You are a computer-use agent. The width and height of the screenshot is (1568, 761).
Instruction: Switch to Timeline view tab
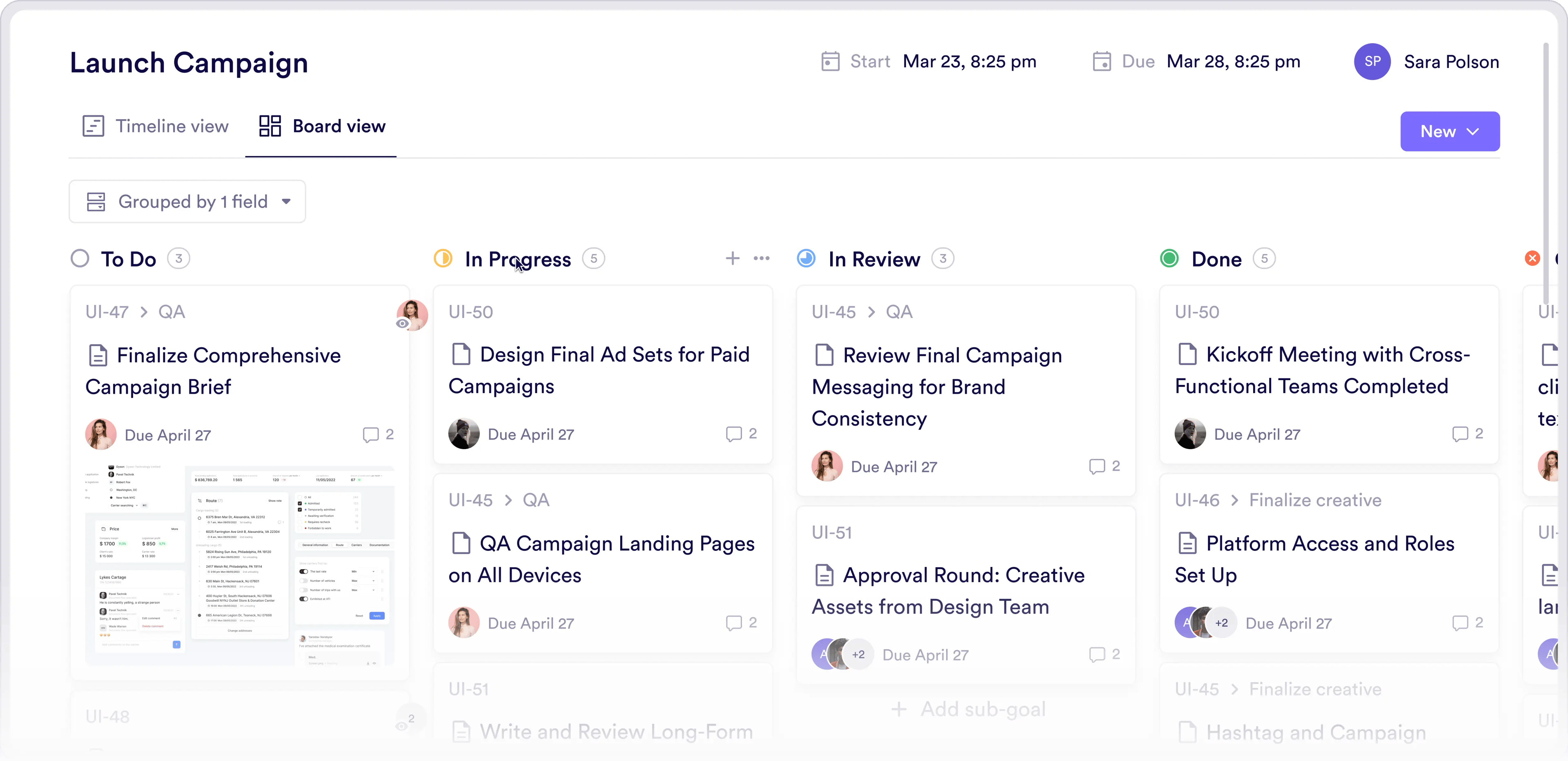tap(156, 127)
